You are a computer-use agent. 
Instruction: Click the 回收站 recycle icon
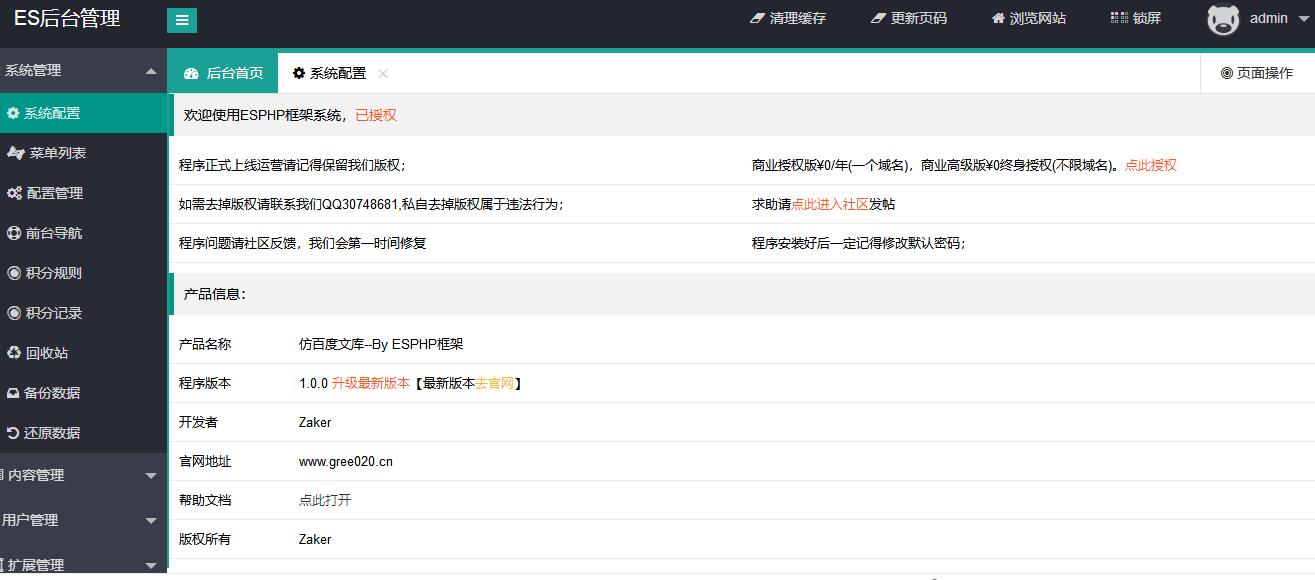14,353
